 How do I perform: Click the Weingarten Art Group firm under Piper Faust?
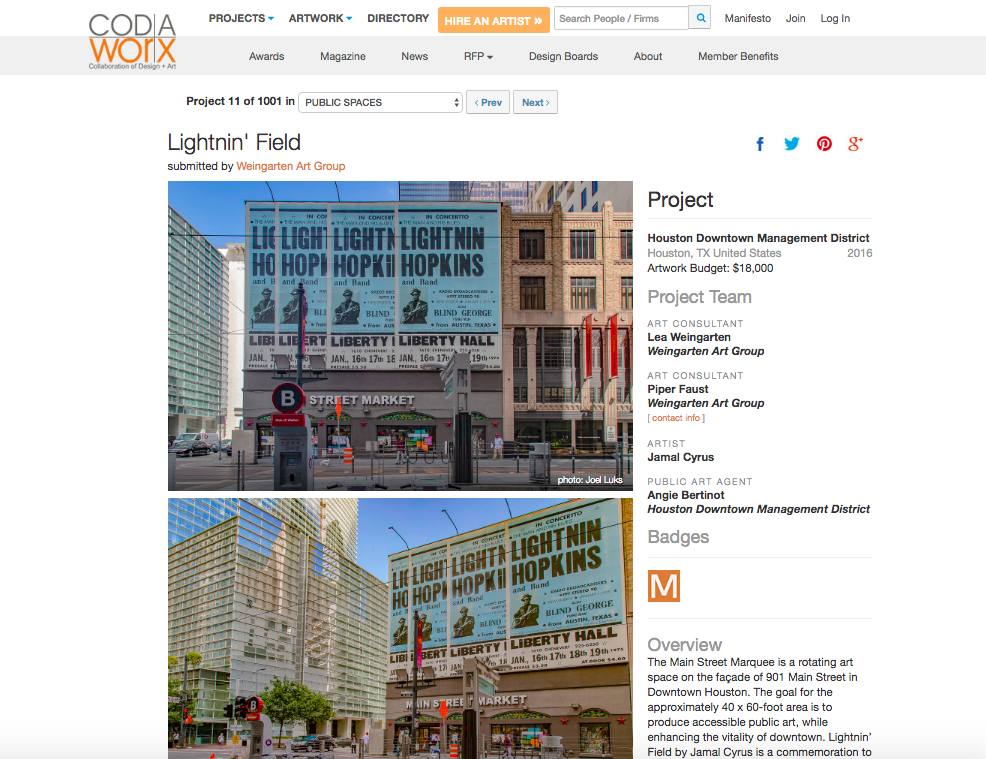point(706,403)
